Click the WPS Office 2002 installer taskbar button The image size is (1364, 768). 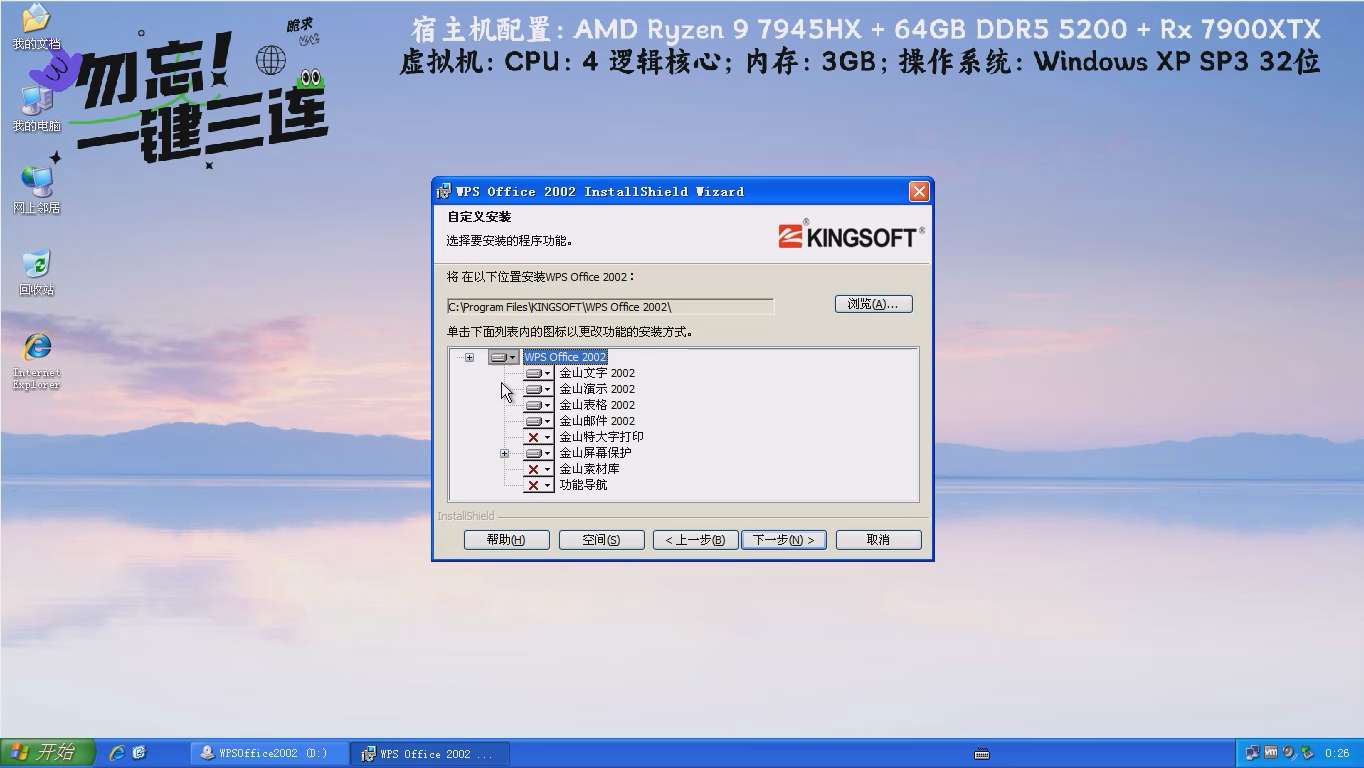(431, 753)
